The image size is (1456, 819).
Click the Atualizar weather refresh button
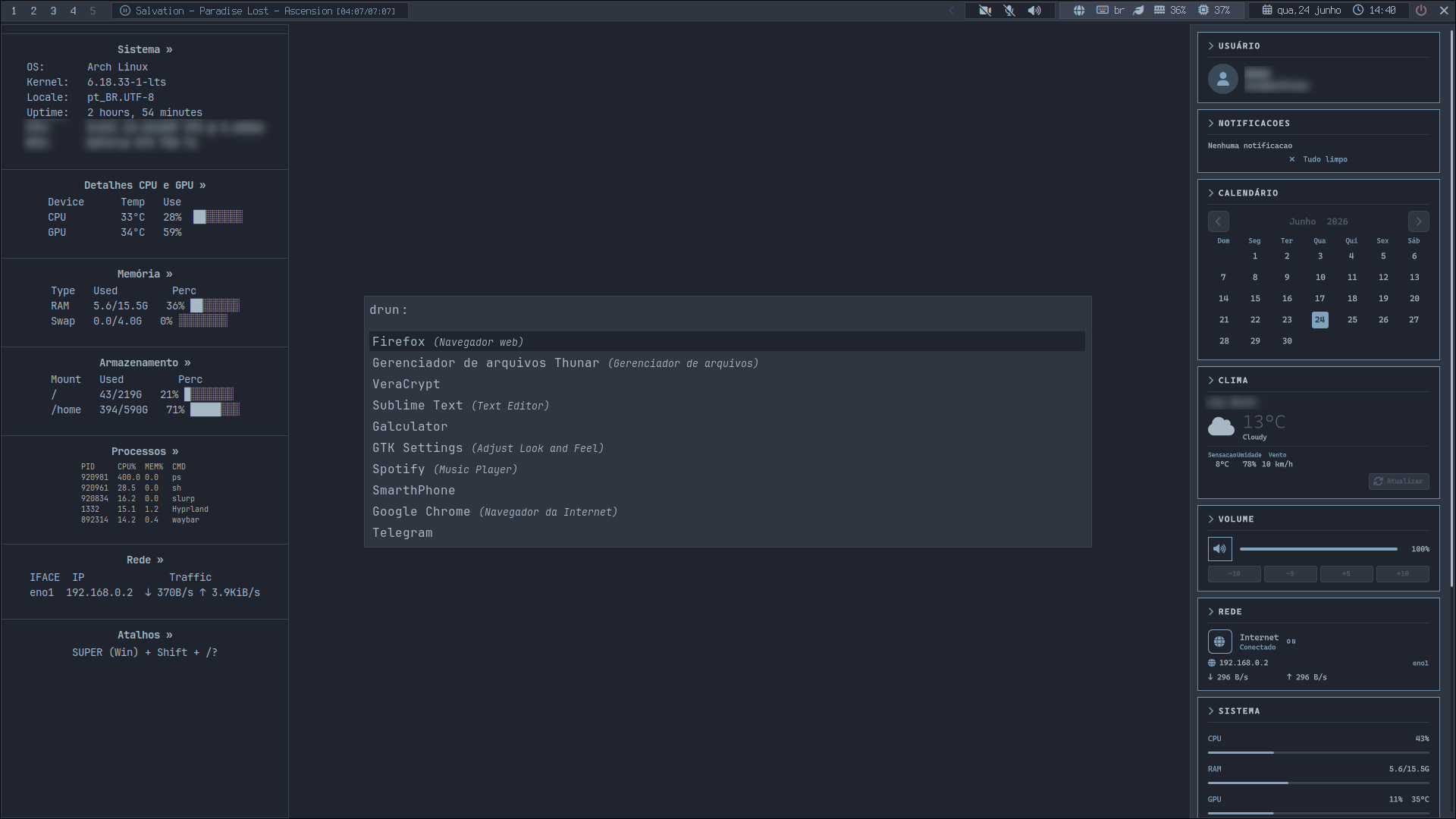point(1399,482)
